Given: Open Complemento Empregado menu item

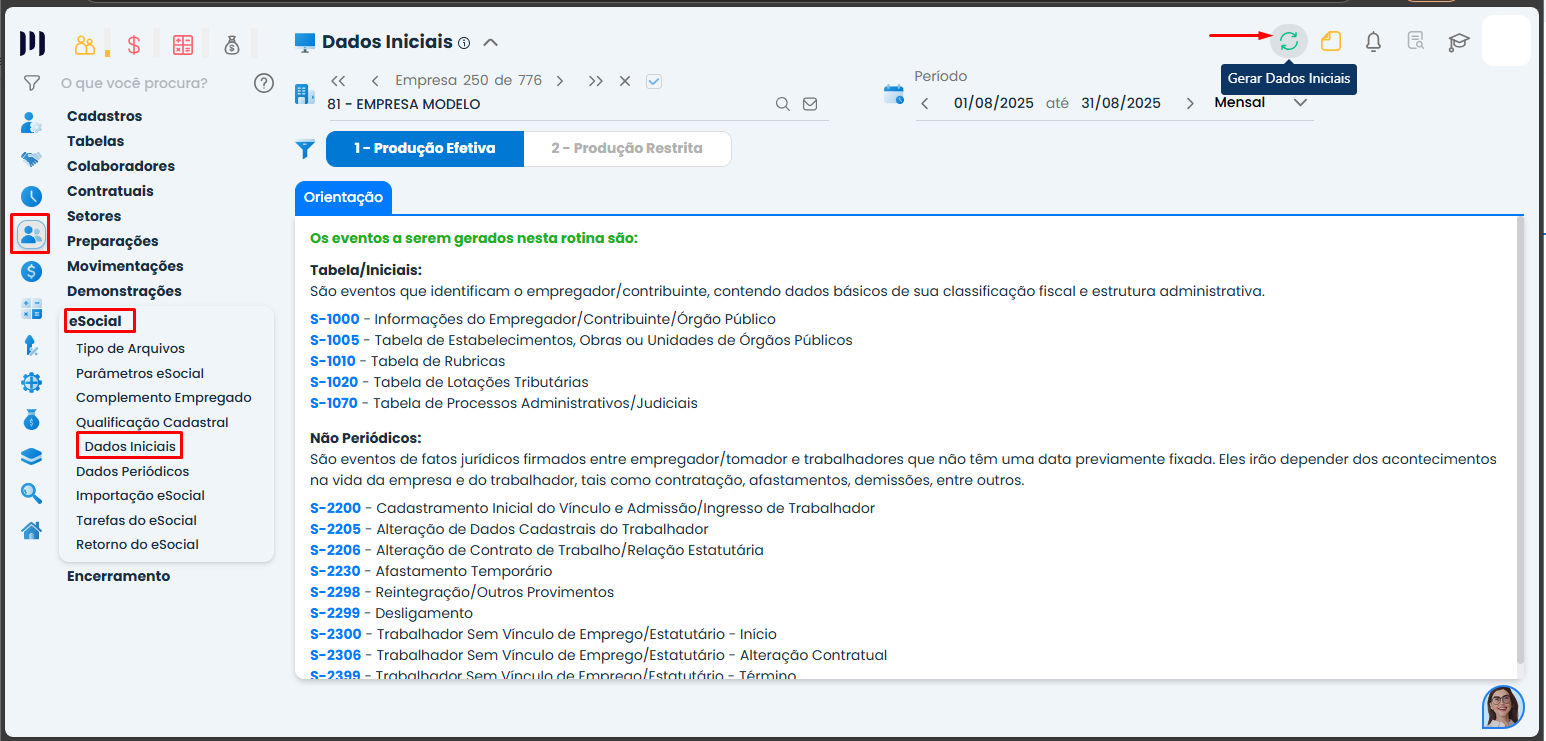Looking at the screenshot, I should pos(164,397).
